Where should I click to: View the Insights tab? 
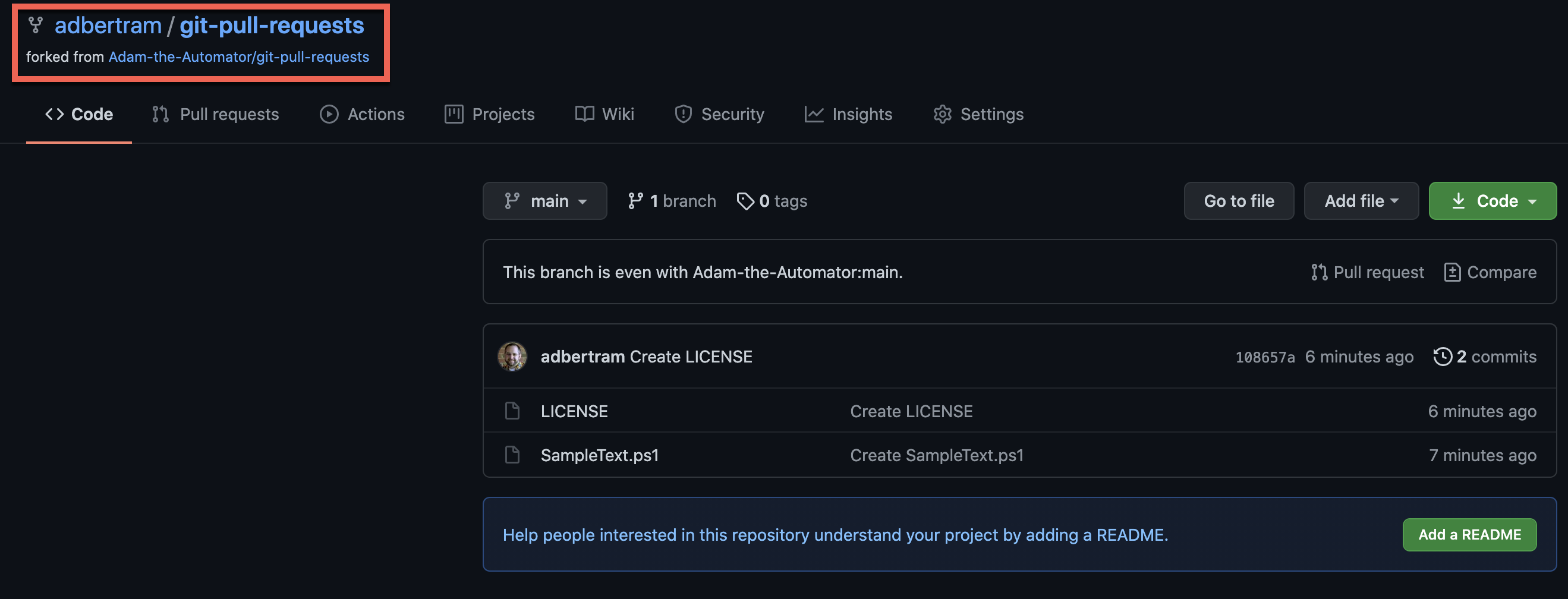pyautogui.click(x=849, y=114)
